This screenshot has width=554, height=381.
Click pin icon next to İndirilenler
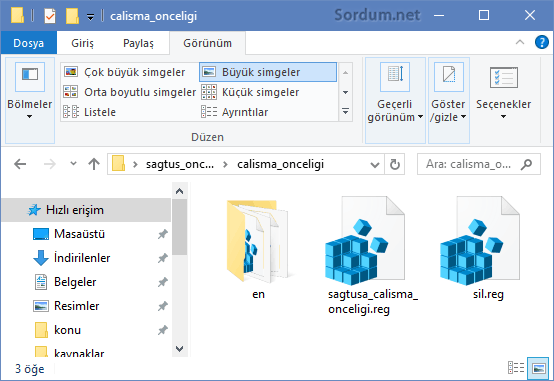(163, 258)
